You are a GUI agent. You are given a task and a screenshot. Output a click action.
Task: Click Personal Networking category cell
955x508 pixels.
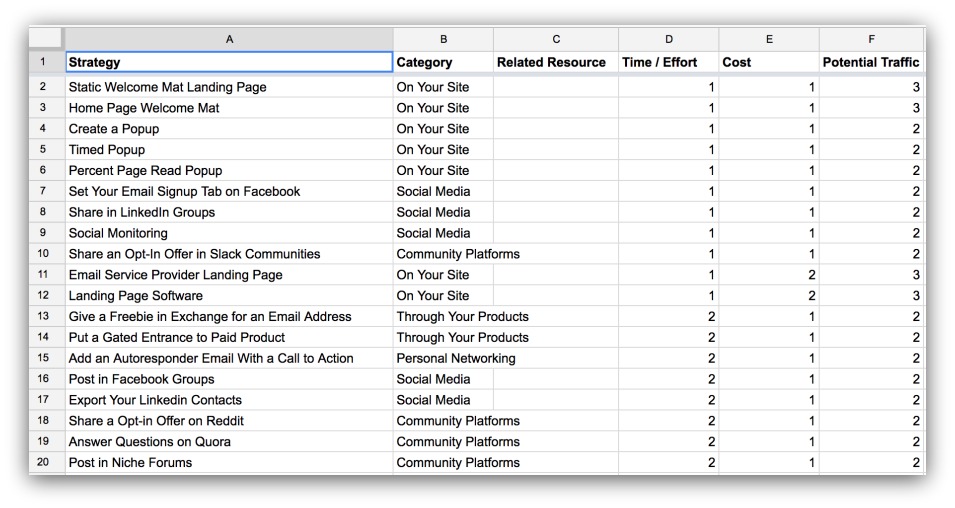(x=443, y=358)
